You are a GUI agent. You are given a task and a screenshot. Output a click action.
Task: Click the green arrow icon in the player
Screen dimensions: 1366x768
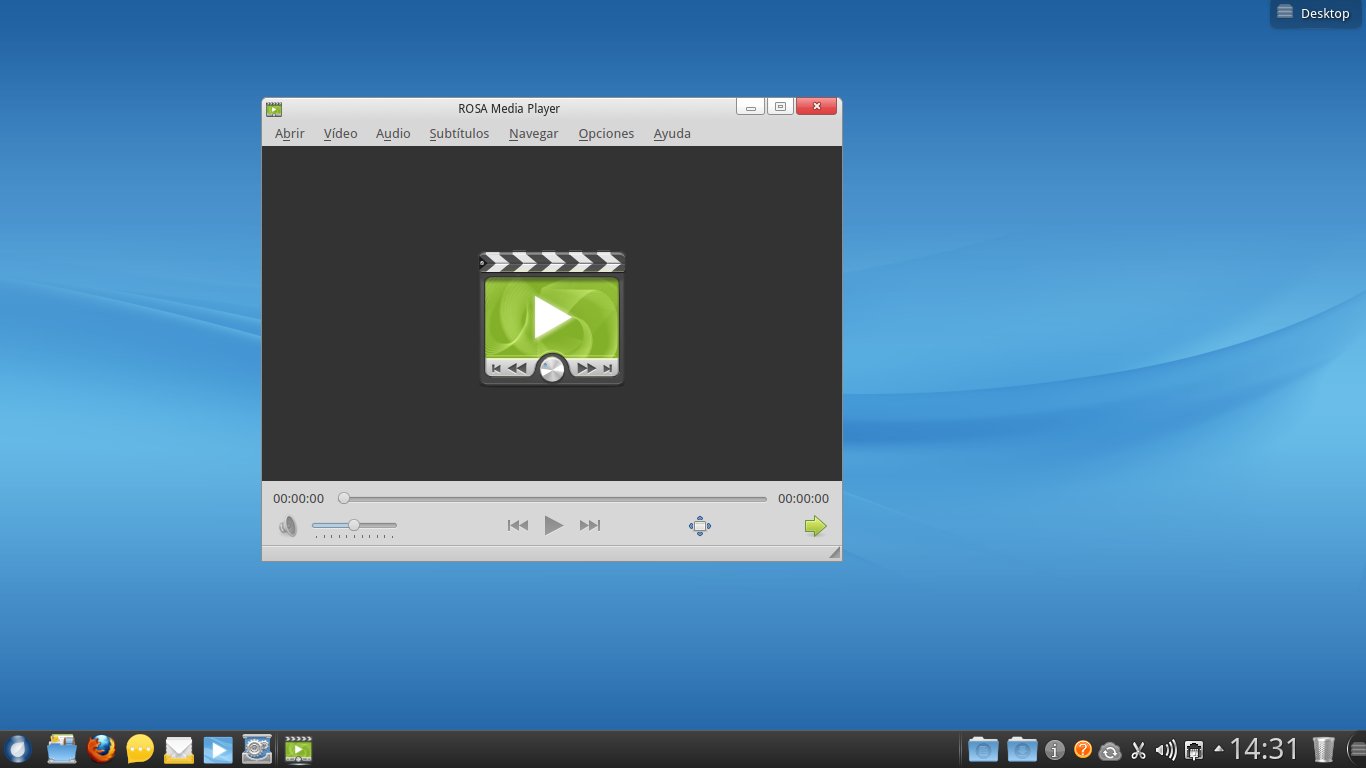816,526
